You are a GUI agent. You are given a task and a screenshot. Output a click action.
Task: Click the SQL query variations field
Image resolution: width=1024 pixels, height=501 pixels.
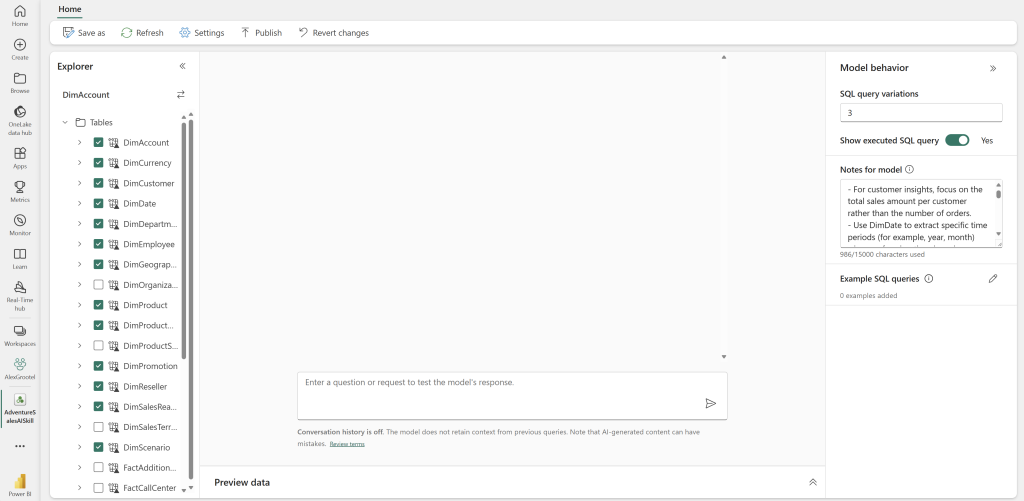point(920,113)
